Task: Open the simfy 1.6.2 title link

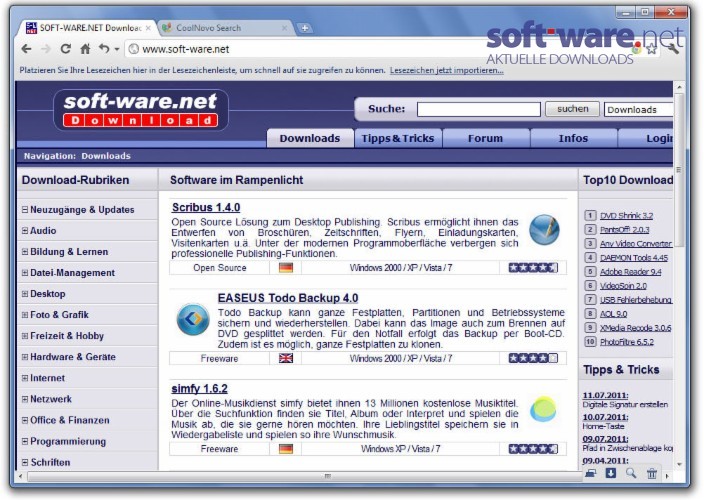Action: (x=199, y=389)
